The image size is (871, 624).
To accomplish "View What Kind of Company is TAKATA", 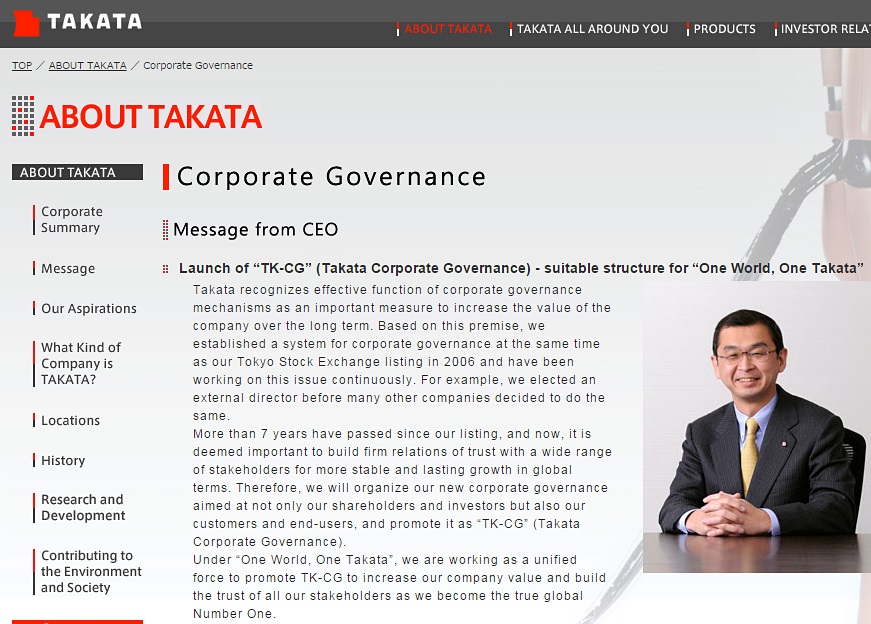I will click(x=80, y=364).
